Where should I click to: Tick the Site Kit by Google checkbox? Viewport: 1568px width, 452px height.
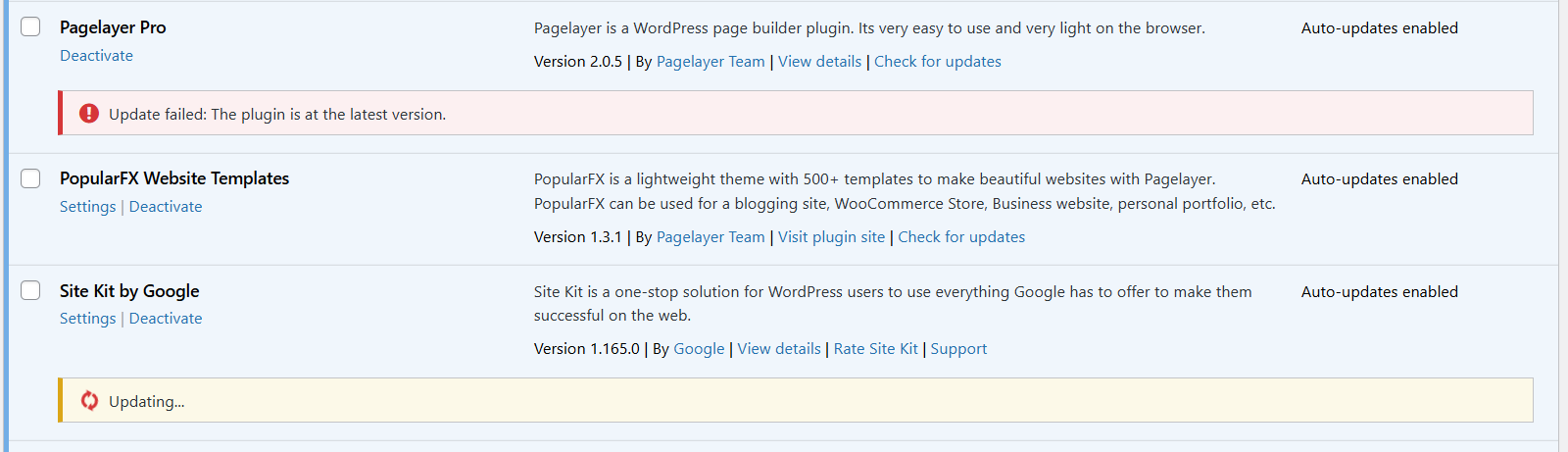click(x=31, y=290)
